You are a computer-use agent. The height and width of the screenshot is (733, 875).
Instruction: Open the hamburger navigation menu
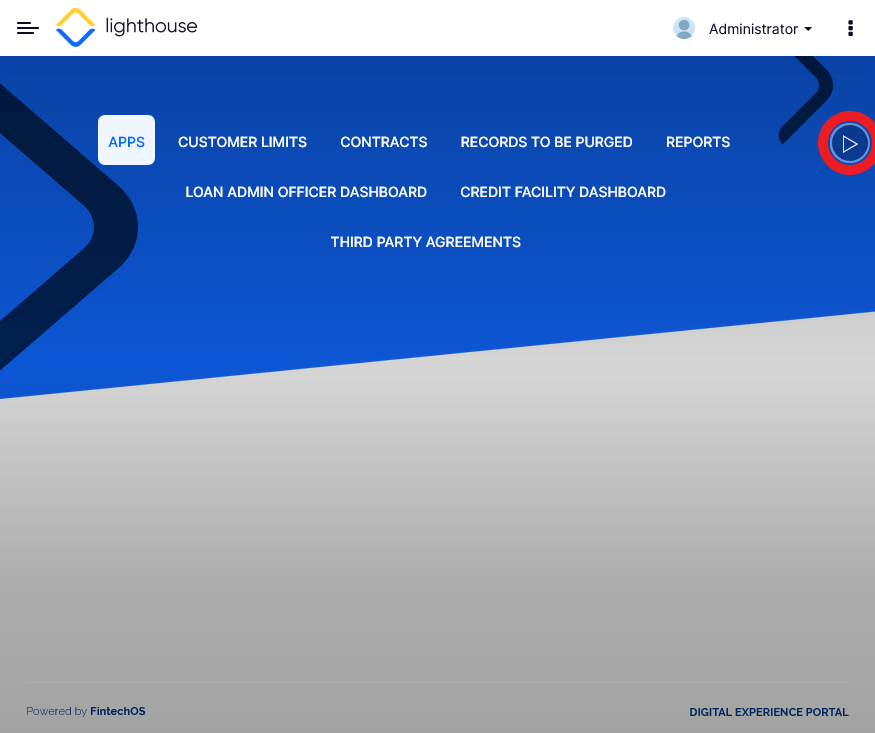pyautogui.click(x=28, y=28)
